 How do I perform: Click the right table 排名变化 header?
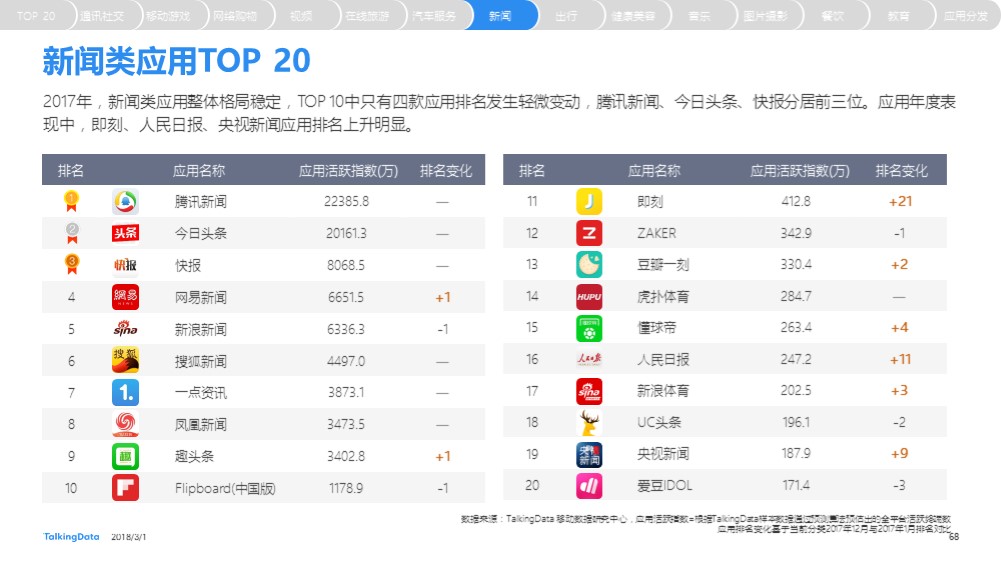tap(901, 171)
